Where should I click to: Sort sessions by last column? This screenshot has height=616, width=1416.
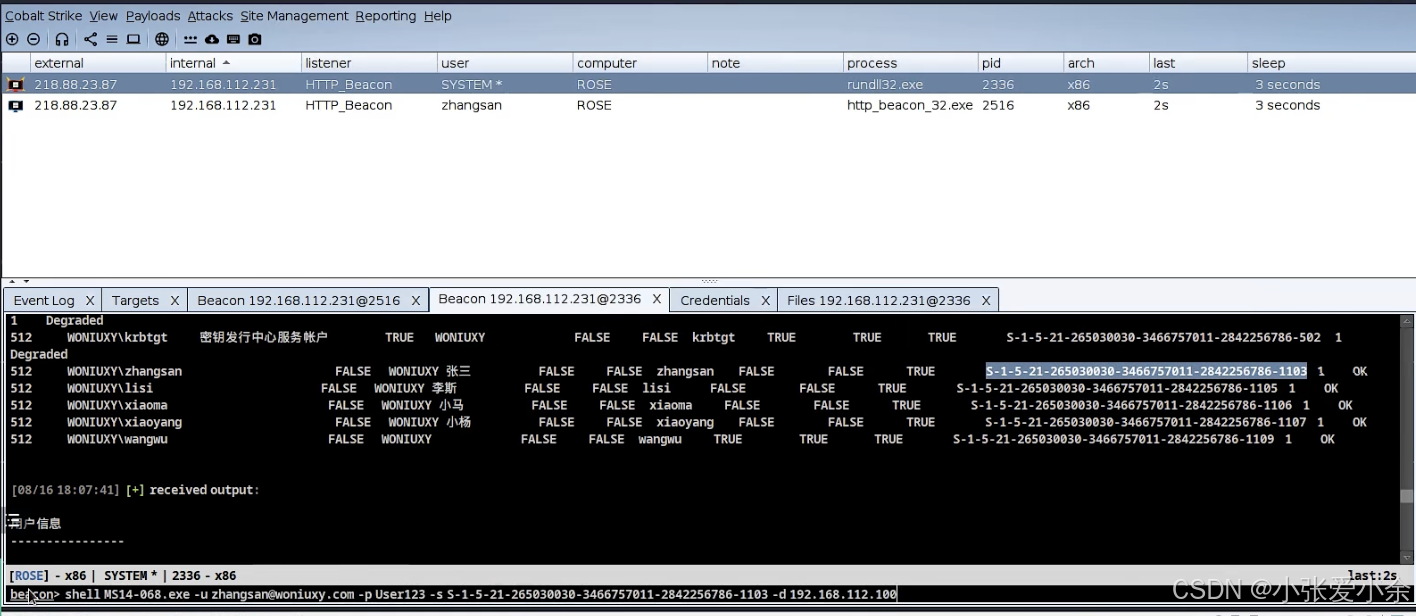1197,63
